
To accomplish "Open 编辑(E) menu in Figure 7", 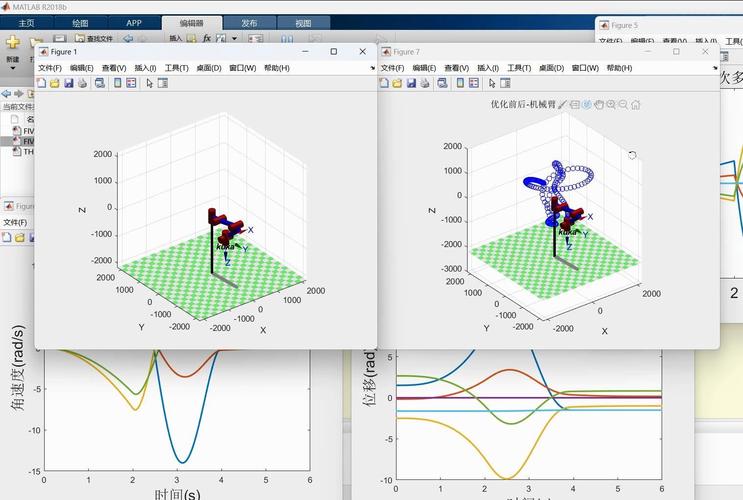I will (425, 68).
